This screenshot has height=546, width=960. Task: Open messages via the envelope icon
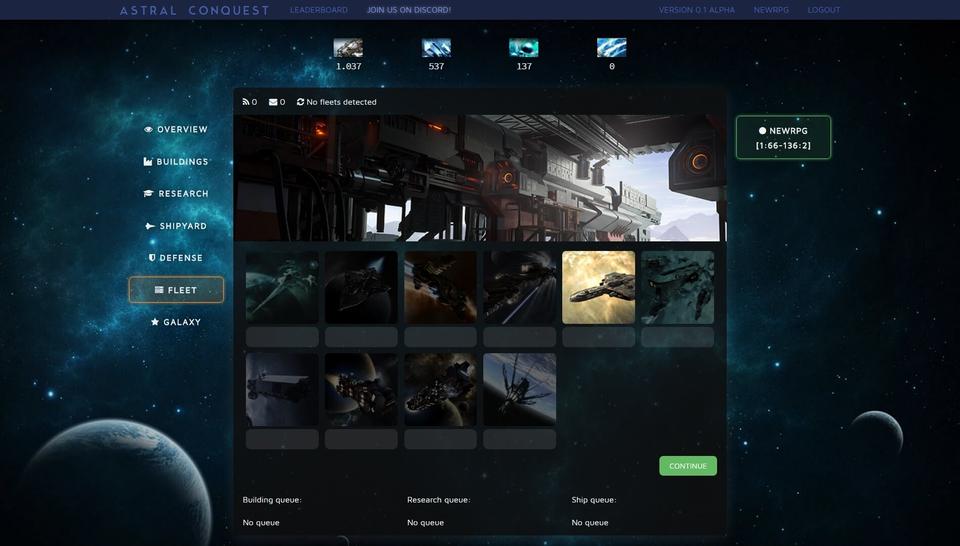273,102
